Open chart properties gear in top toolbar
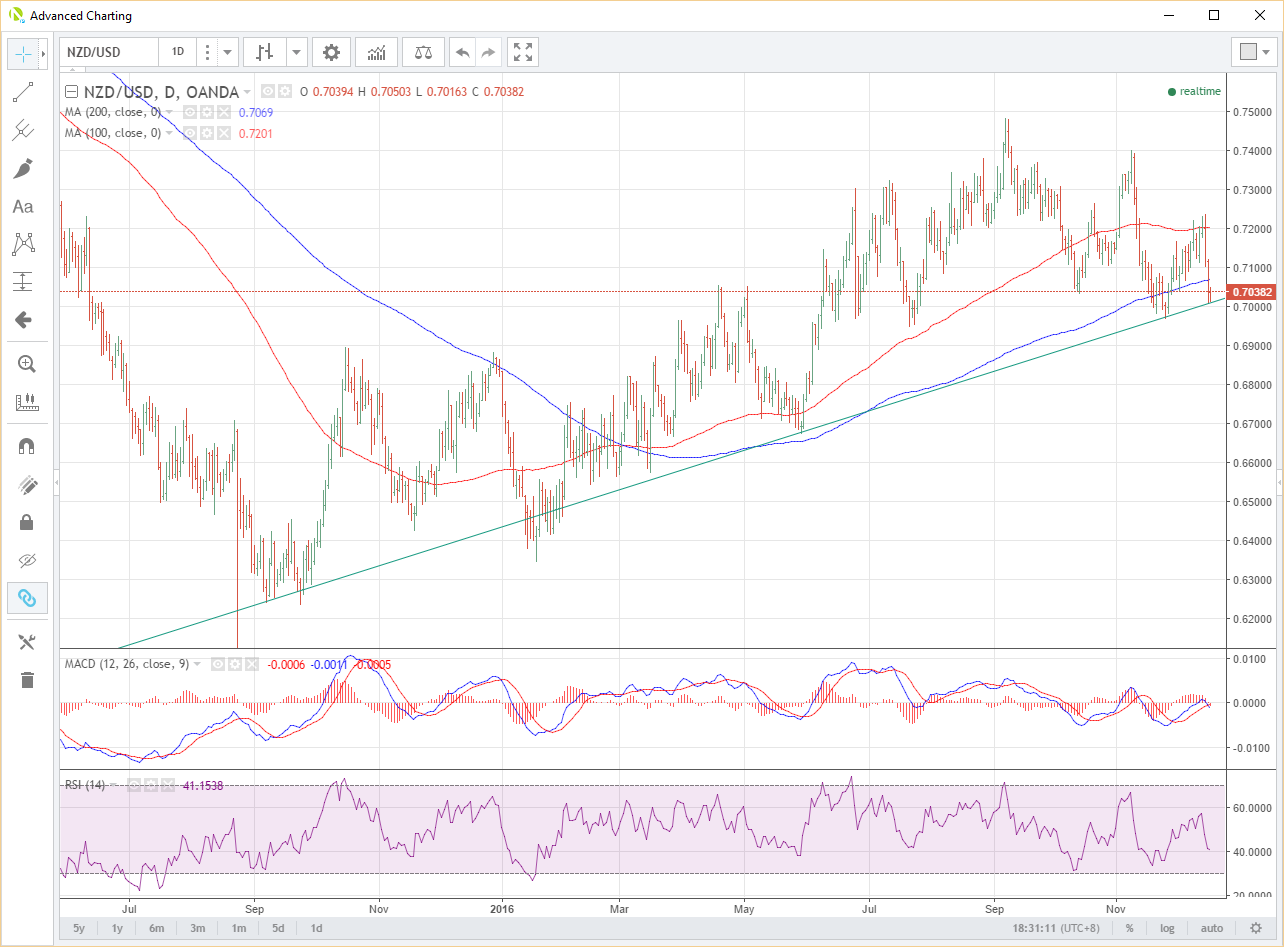 pyautogui.click(x=331, y=52)
